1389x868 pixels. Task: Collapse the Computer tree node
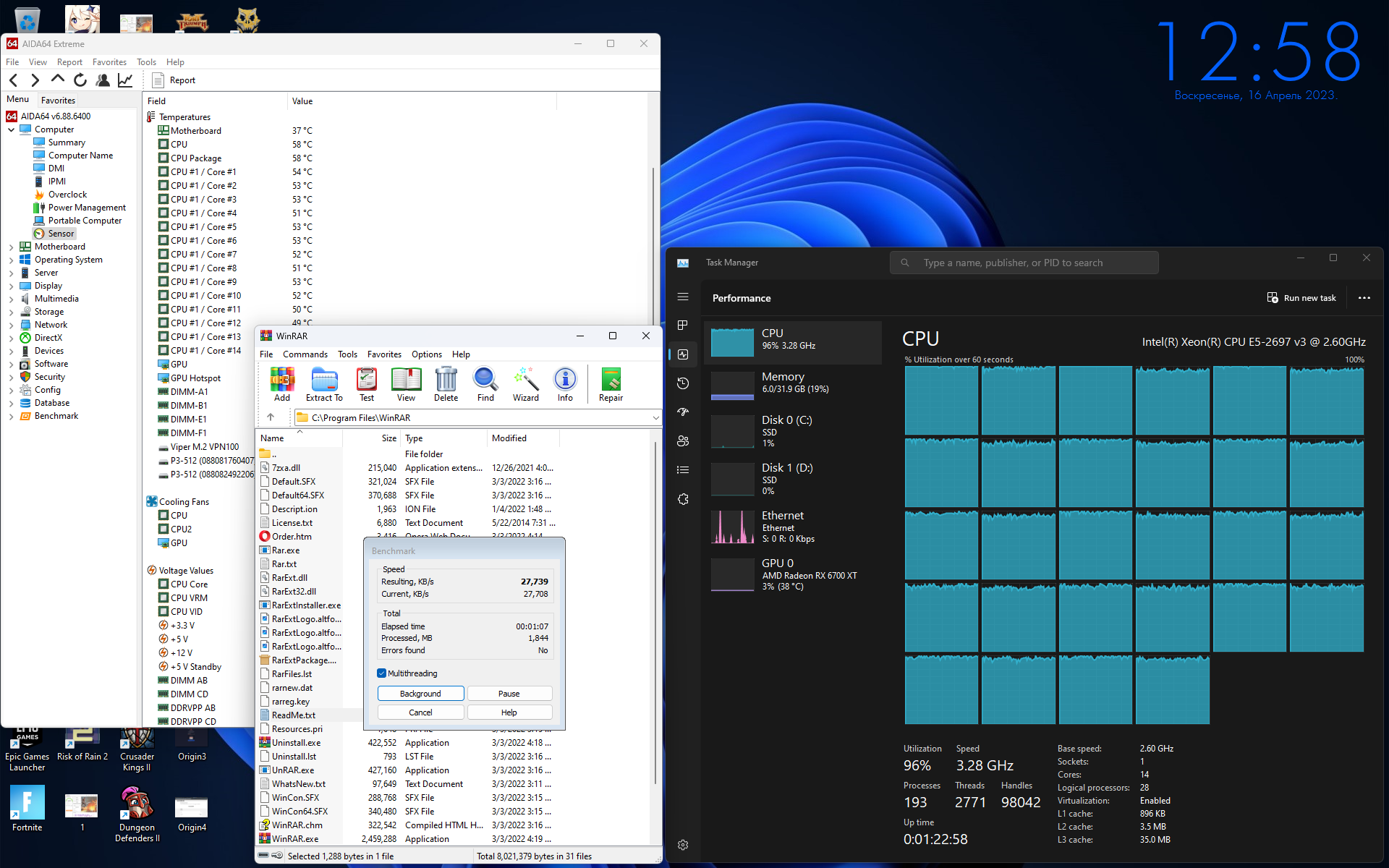coord(12,130)
